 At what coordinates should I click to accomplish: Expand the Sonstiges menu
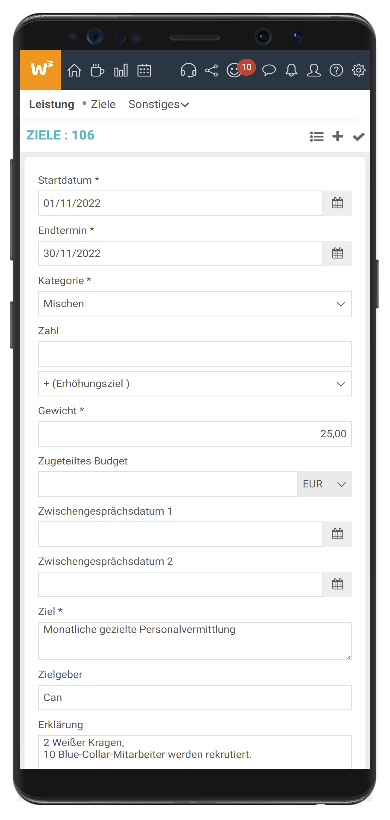[158, 104]
